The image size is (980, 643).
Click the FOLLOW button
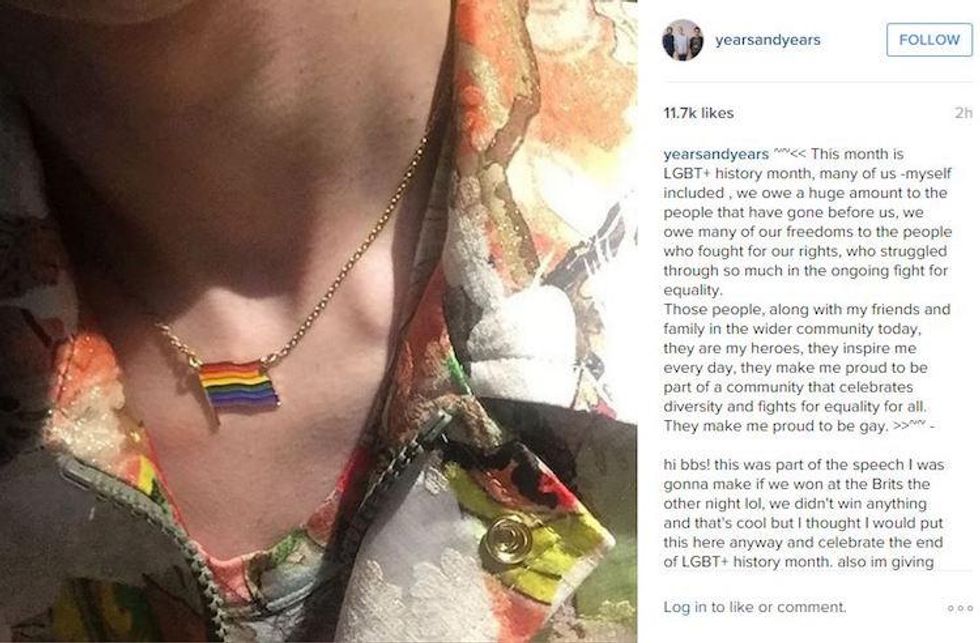[x=929, y=40]
